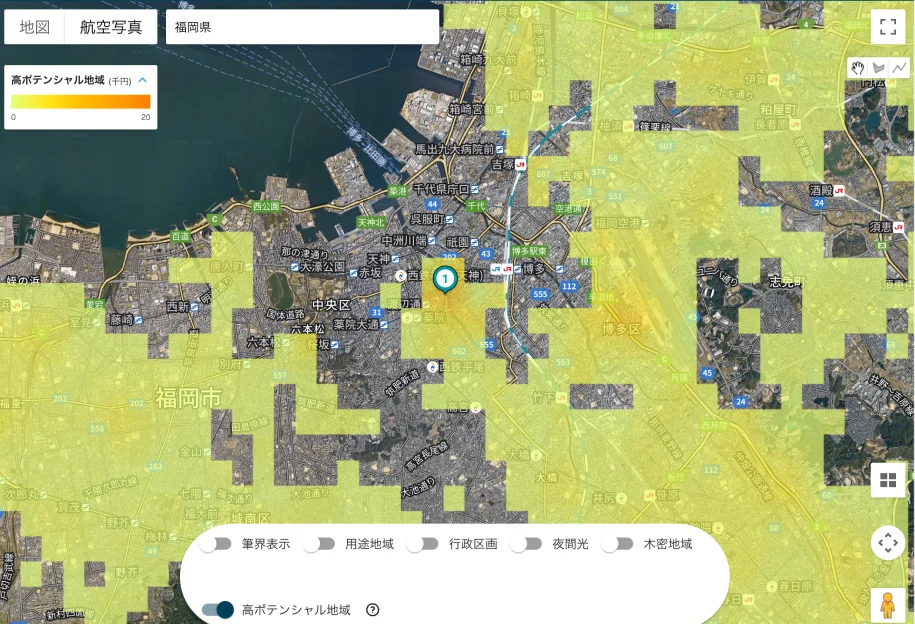
Task: Click the orange-yellow legend gradient bar
Action: point(80,101)
